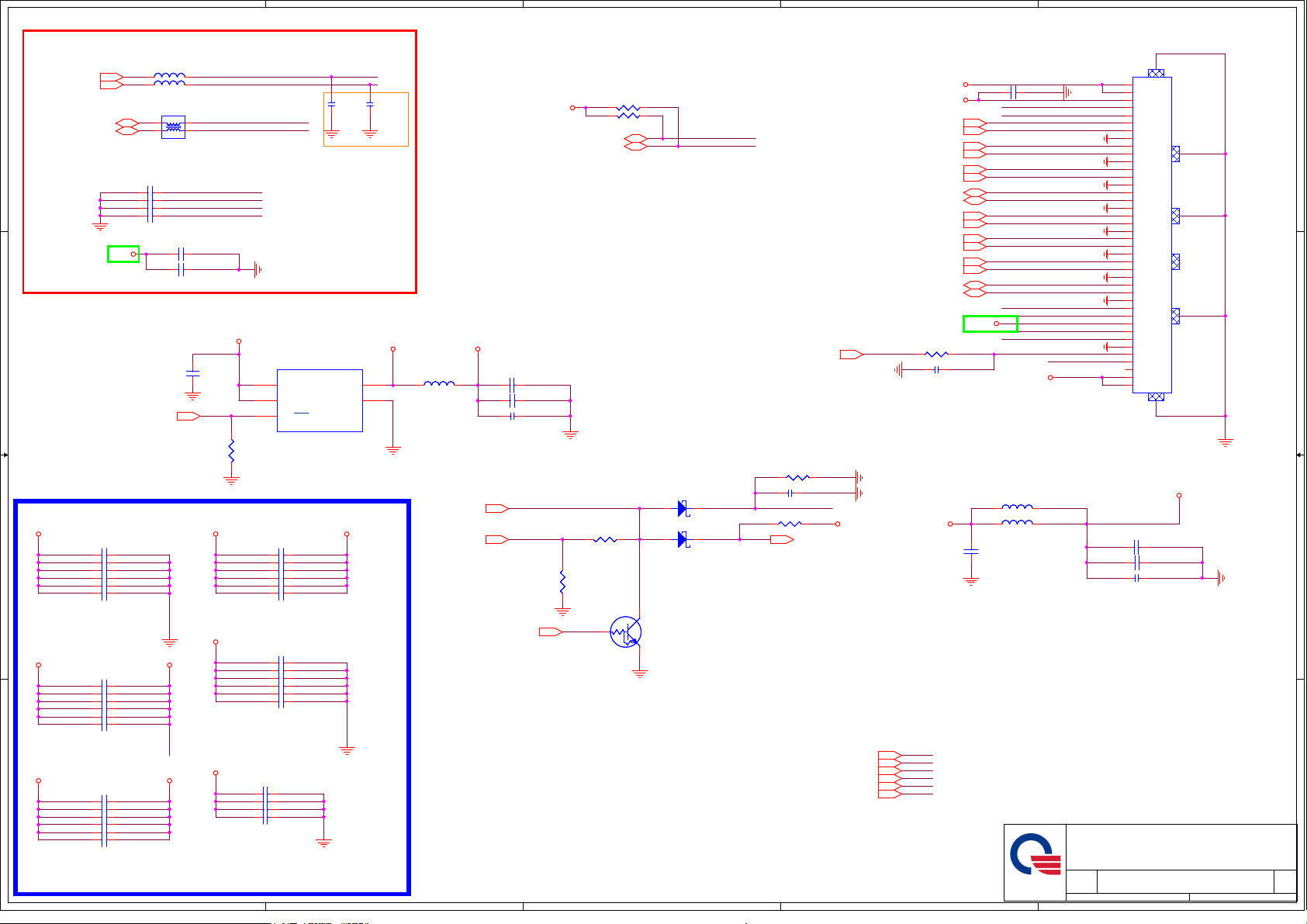1307x924 pixels.
Task: Select the large blue regulator IC block
Action: coord(320,400)
